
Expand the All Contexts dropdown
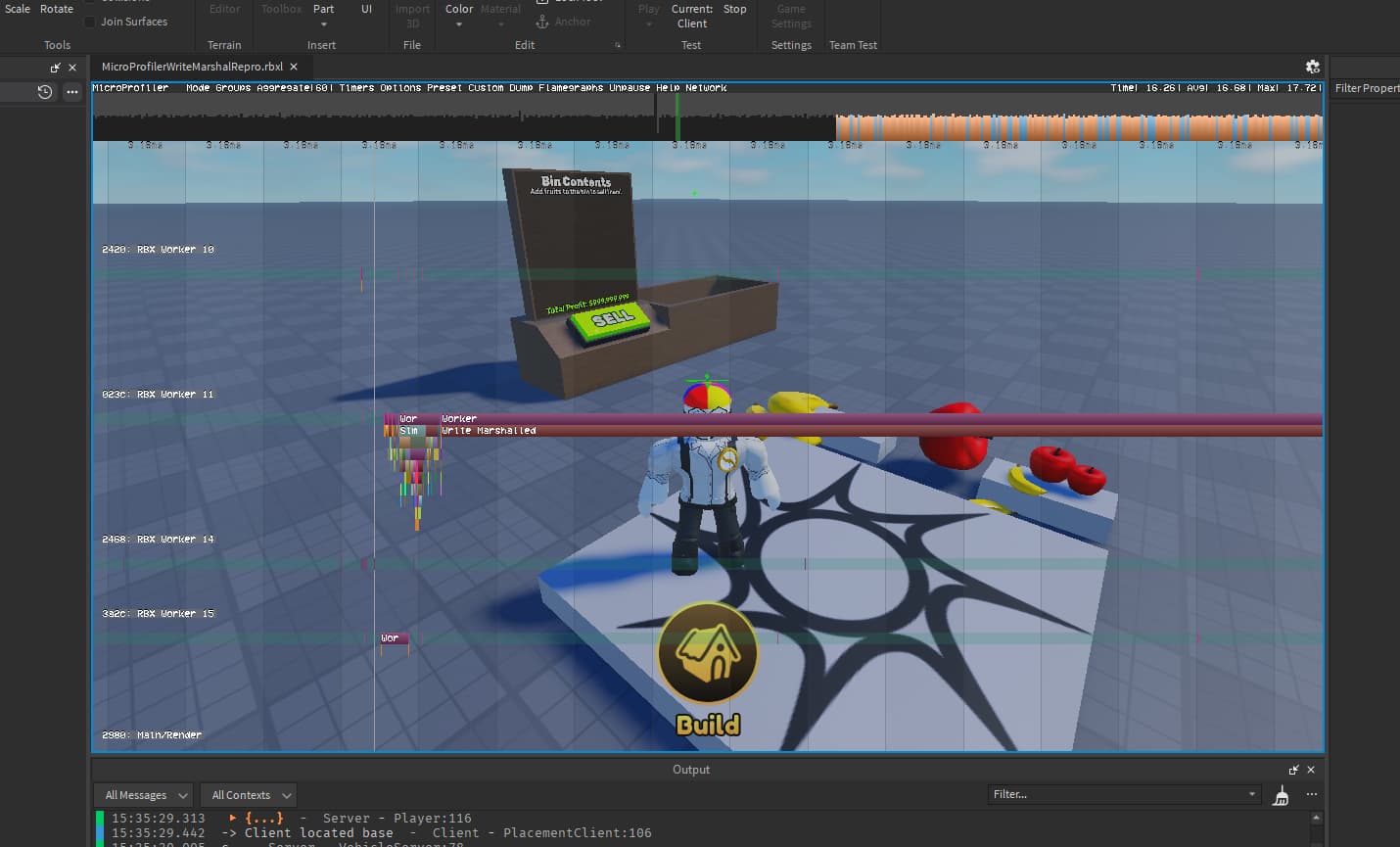pos(248,795)
